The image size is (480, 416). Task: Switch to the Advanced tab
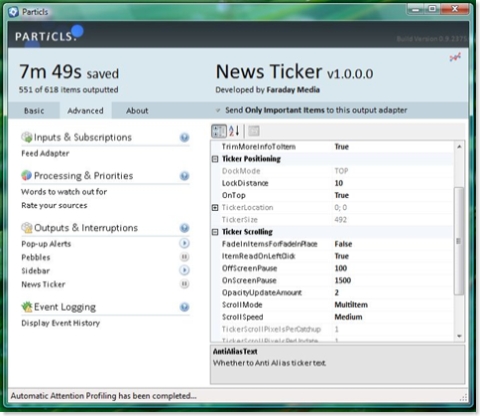[85, 111]
